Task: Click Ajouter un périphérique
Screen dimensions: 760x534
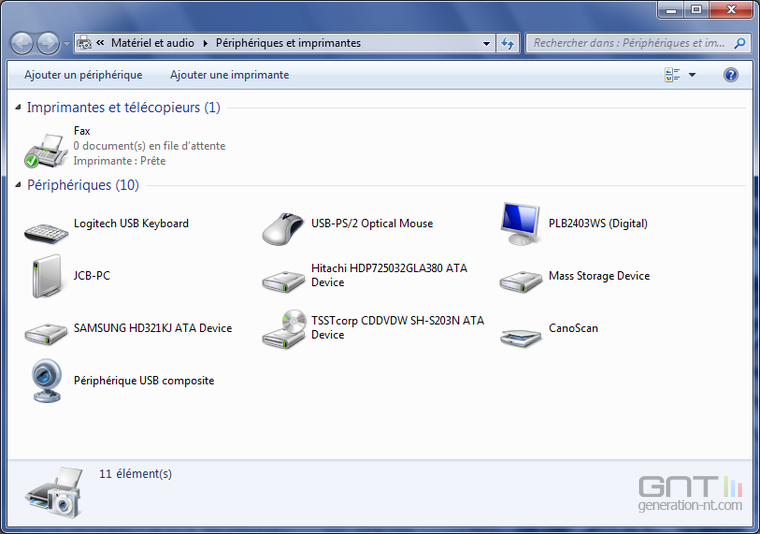Action: click(83, 75)
